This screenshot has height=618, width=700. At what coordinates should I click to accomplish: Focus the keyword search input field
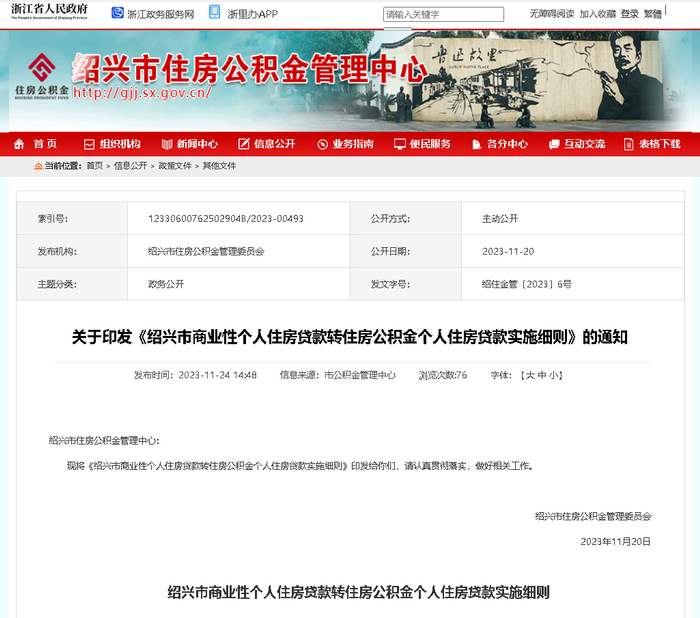(x=443, y=14)
